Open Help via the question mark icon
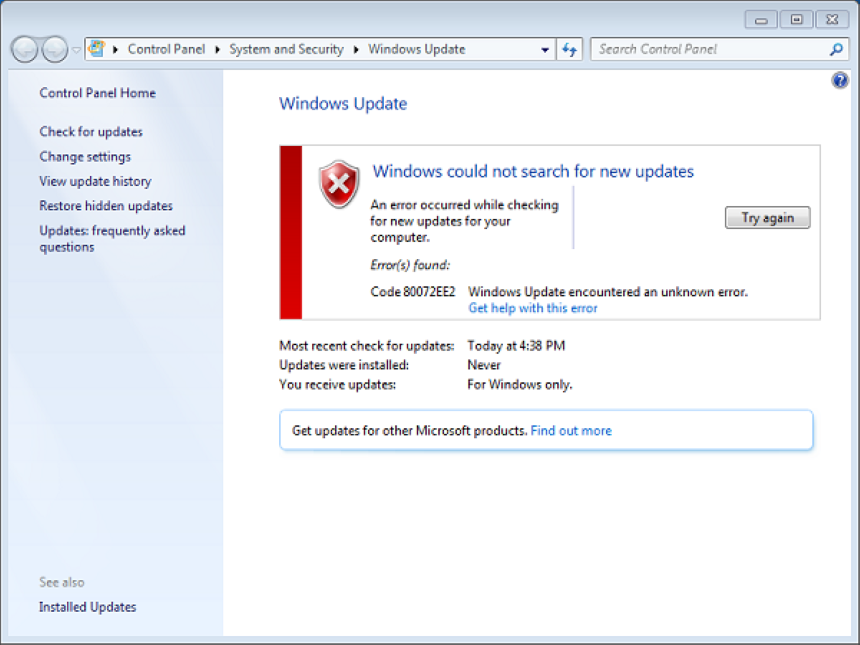Viewport: 860px width, 645px height. click(x=840, y=81)
